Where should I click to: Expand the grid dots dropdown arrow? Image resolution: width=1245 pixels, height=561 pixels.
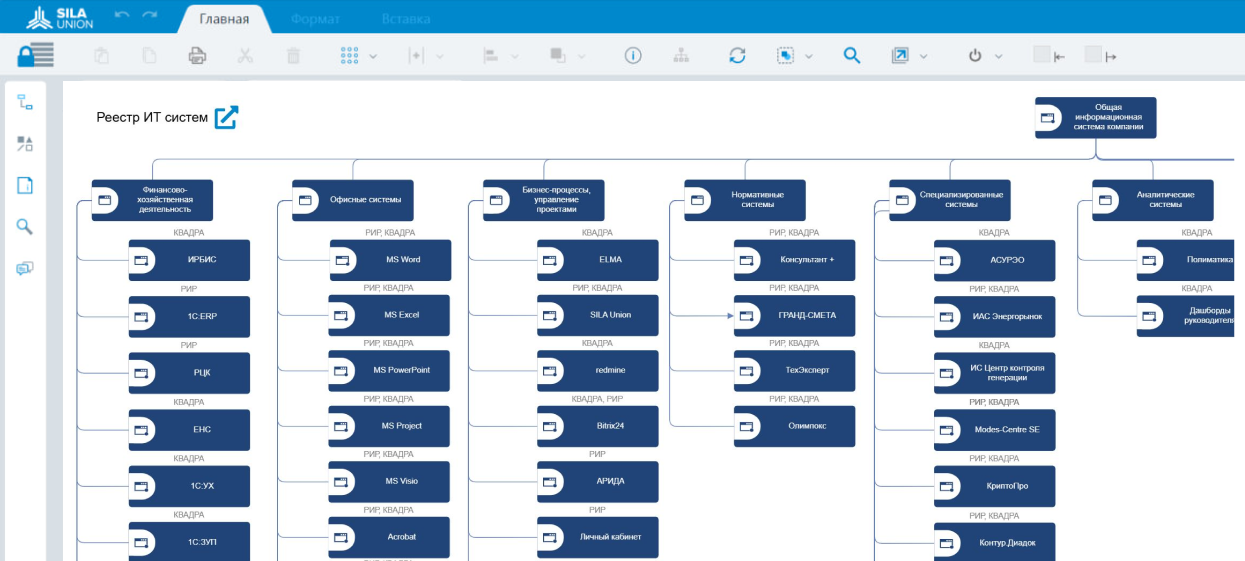tap(373, 57)
